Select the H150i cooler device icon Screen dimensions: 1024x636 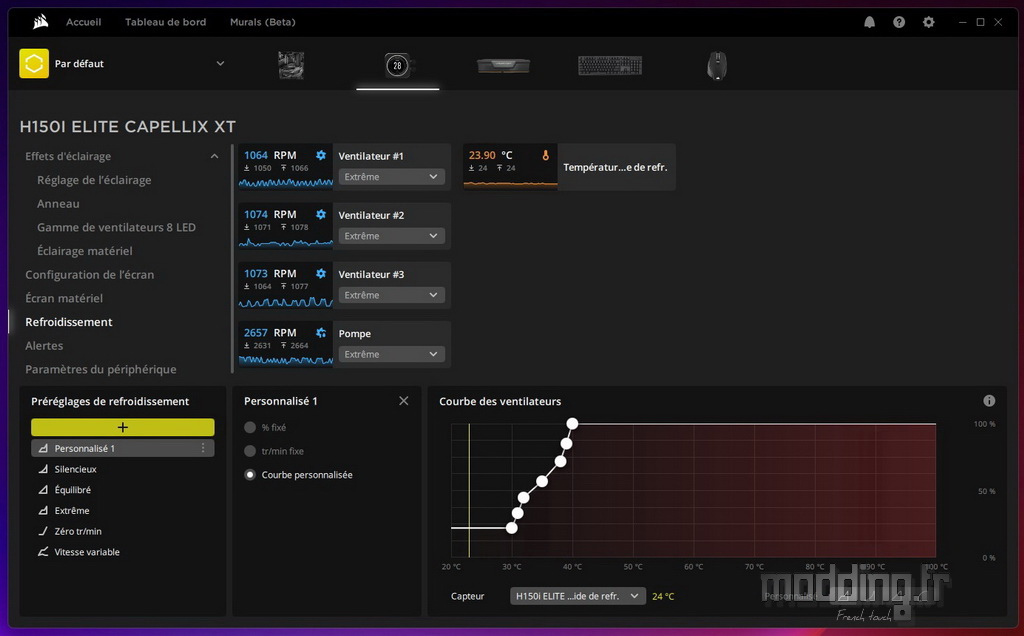point(397,65)
